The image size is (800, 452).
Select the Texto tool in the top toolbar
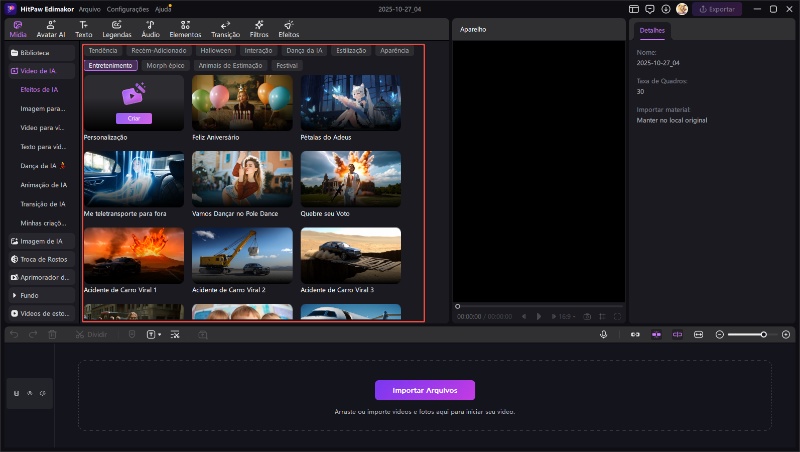click(84, 28)
